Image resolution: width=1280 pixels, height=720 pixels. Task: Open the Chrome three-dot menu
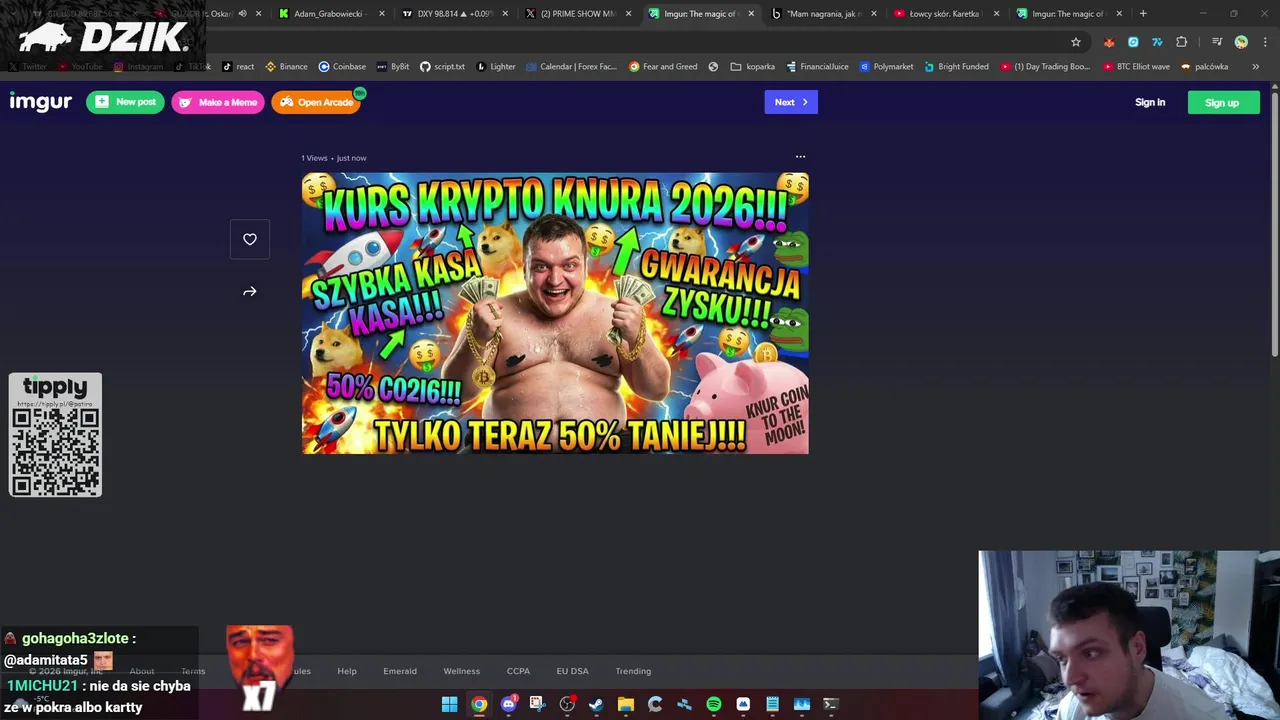click(1264, 42)
